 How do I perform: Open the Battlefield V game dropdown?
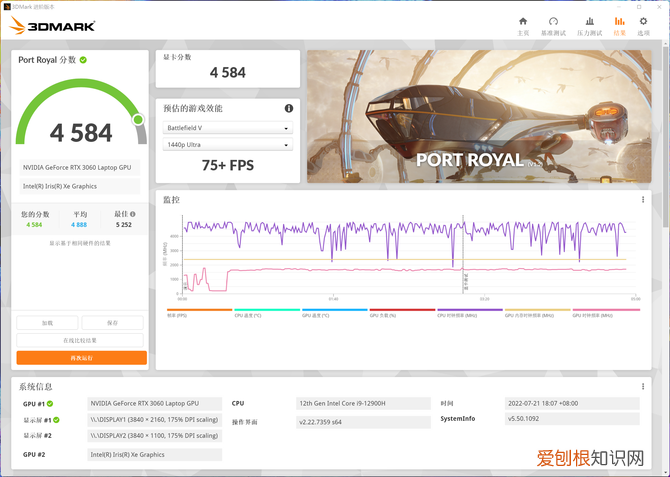pyautogui.click(x=227, y=128)
